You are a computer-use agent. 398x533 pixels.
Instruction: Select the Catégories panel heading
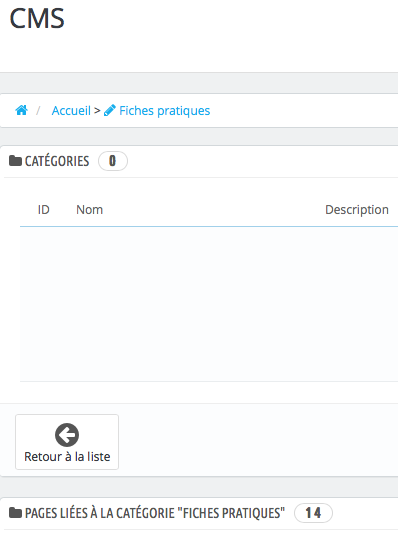pyautogui.click(x=57, y=161)
